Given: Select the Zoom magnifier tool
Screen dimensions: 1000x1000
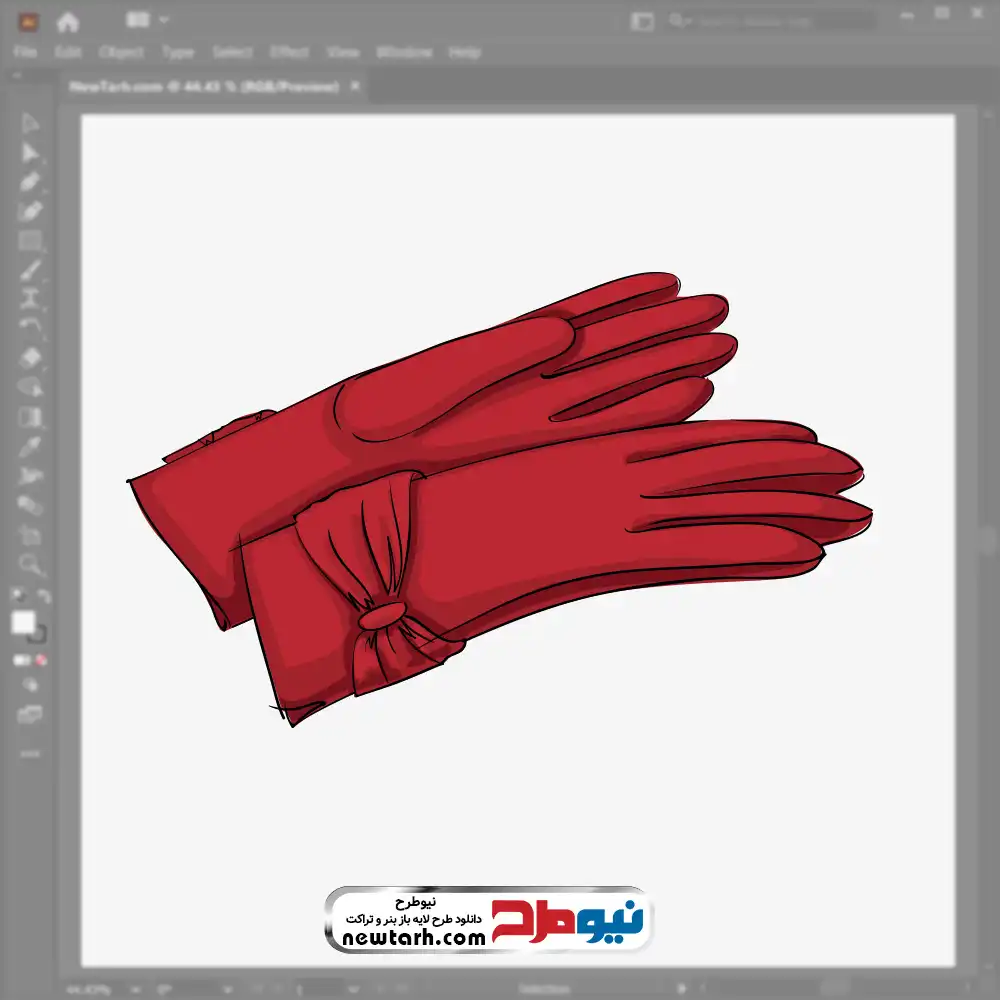Looking at the screenshot, I should click(x=30, y=565).
